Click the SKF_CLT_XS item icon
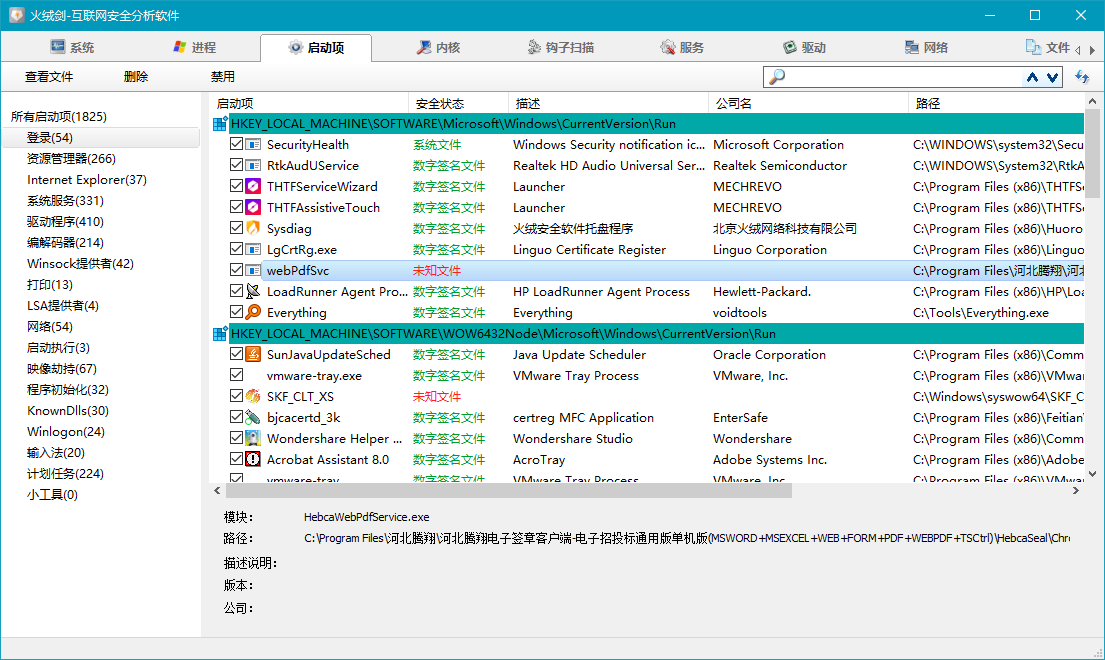 pos(253,396)
